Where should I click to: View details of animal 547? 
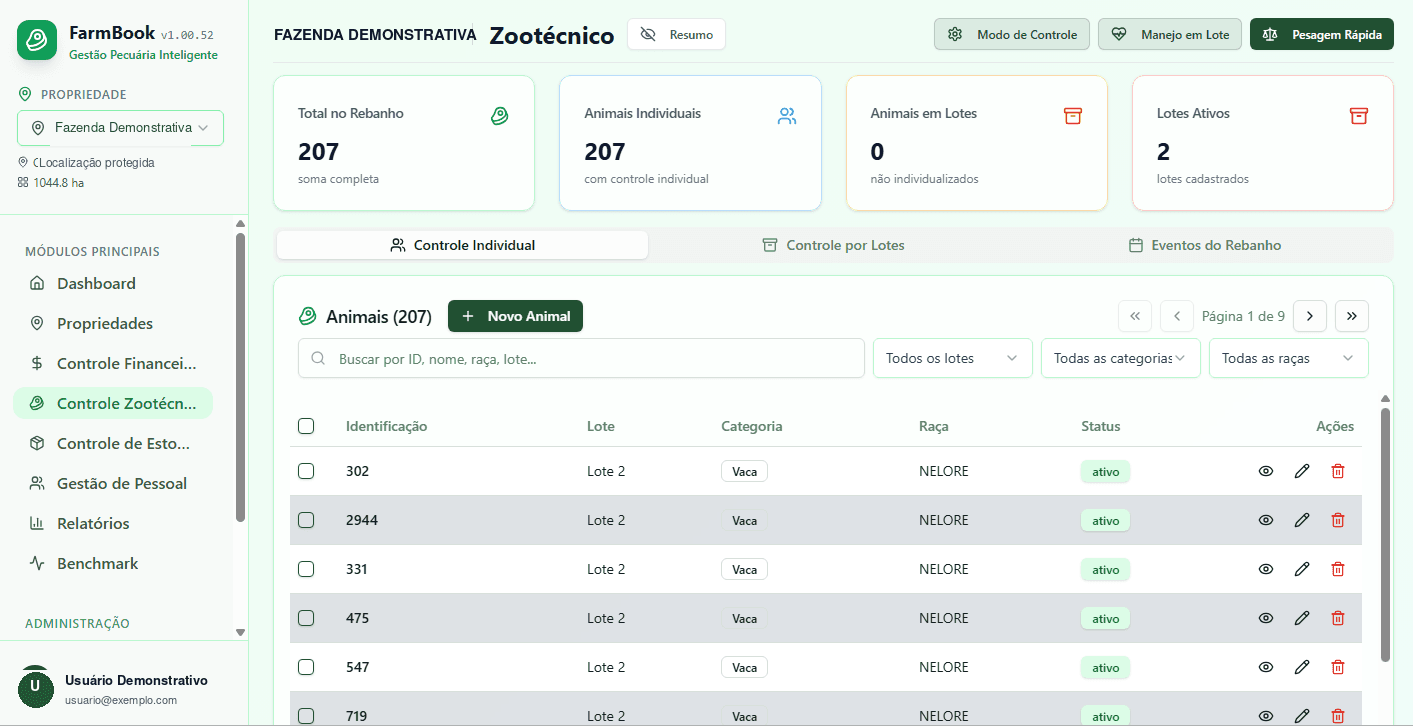pyautogui.click(x=1266, y=667)
